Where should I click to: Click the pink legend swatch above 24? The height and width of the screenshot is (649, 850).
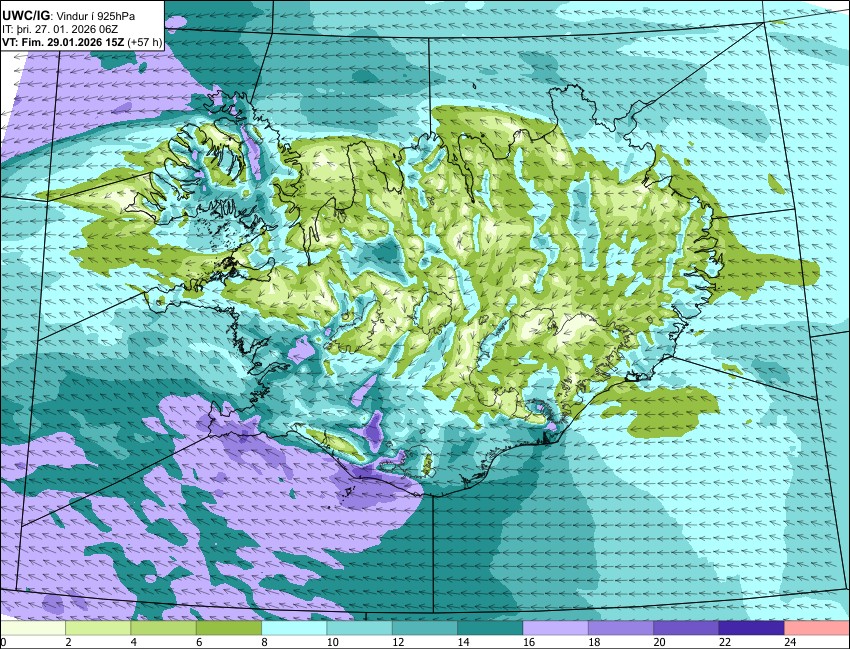817,628
